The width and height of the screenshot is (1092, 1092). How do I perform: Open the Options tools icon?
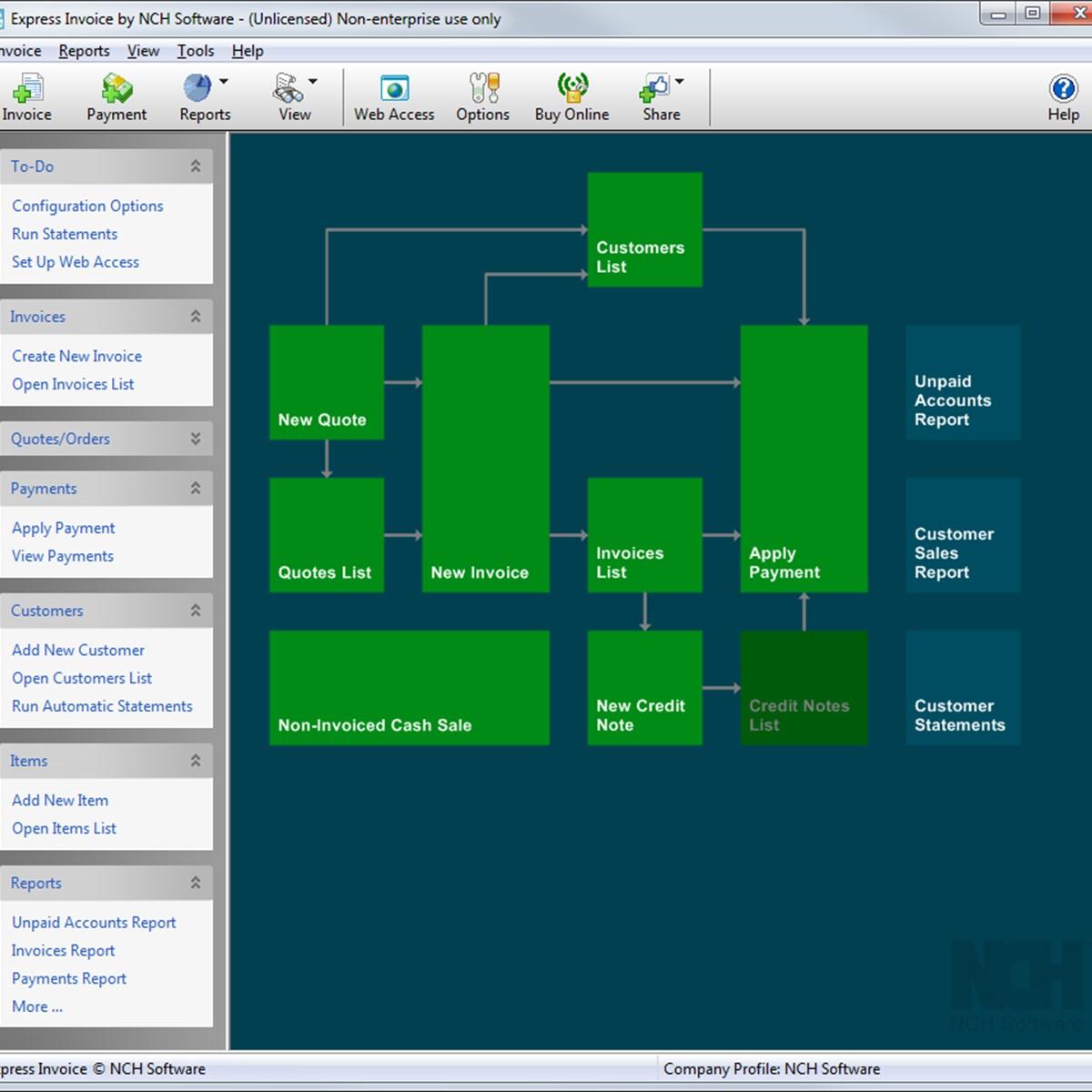[483, 89]
